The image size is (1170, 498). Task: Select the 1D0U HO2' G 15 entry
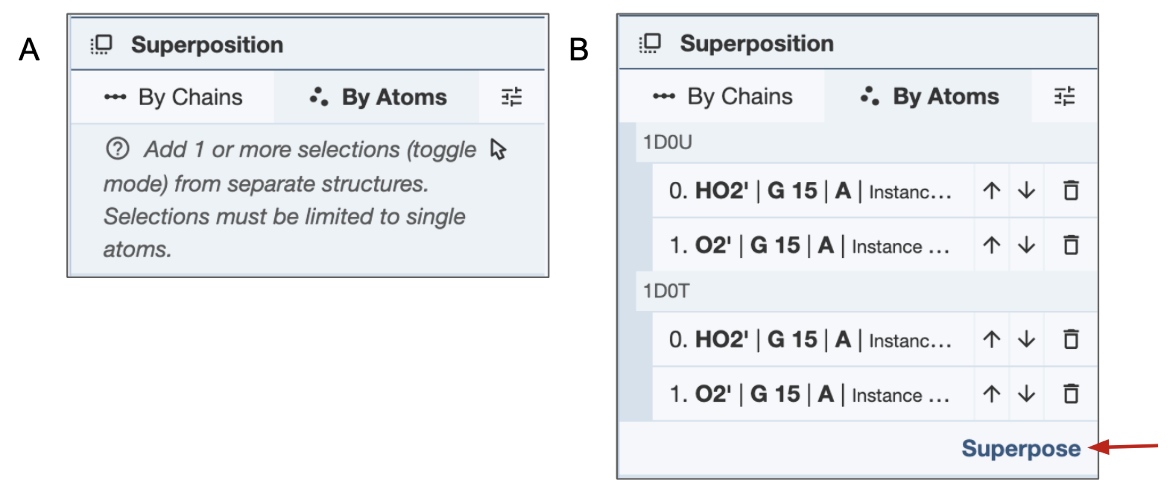[810, 191]
